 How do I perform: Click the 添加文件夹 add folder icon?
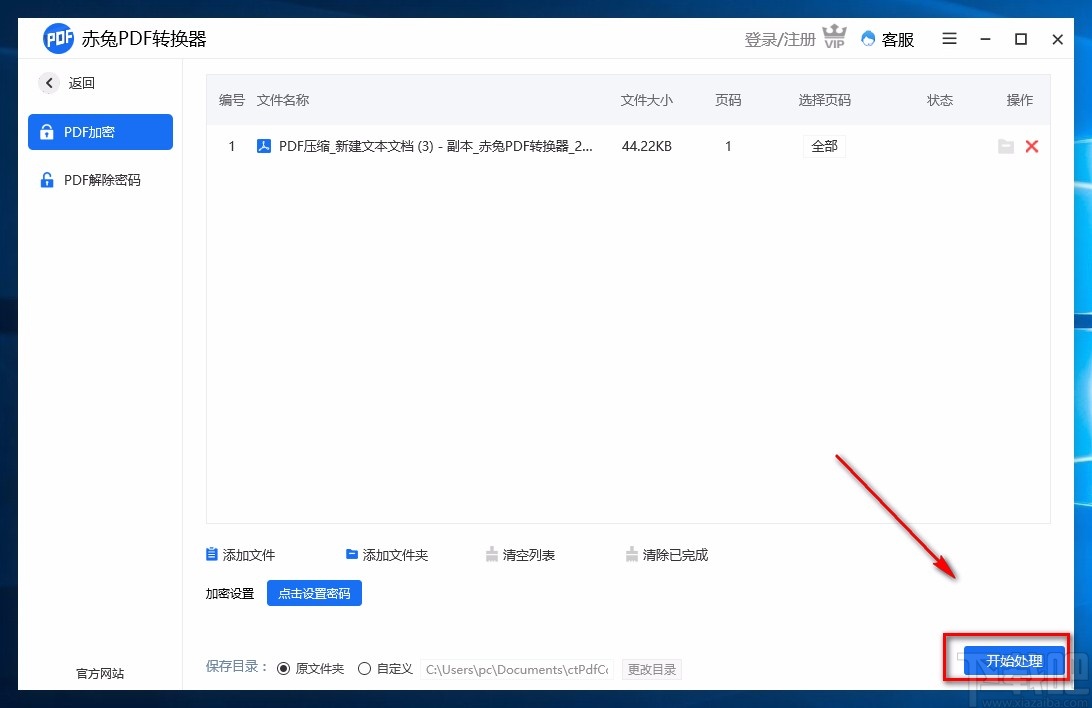click(x=351, y=553)
